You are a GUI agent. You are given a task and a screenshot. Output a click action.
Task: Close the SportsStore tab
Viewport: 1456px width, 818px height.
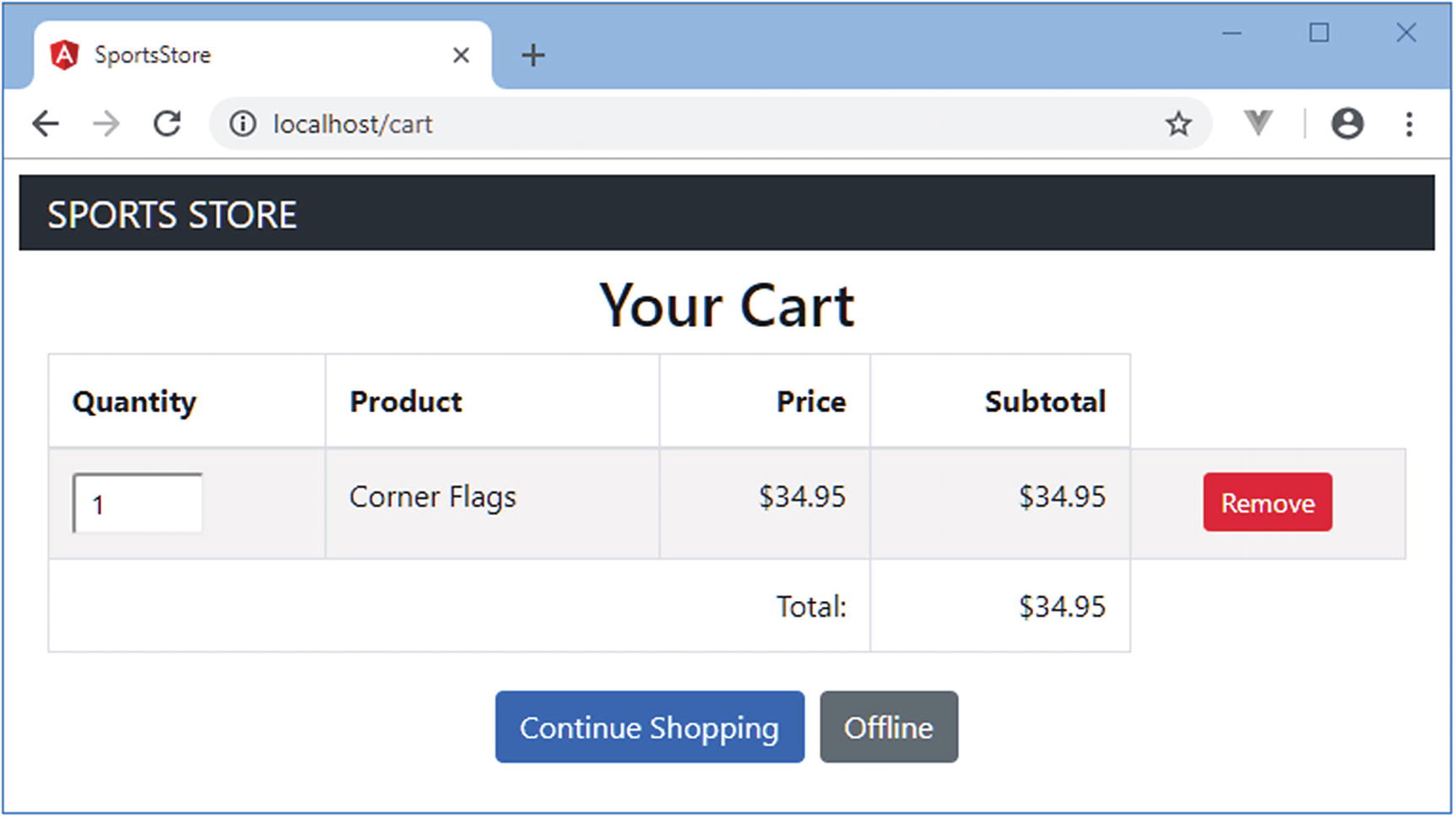[461, 56]
